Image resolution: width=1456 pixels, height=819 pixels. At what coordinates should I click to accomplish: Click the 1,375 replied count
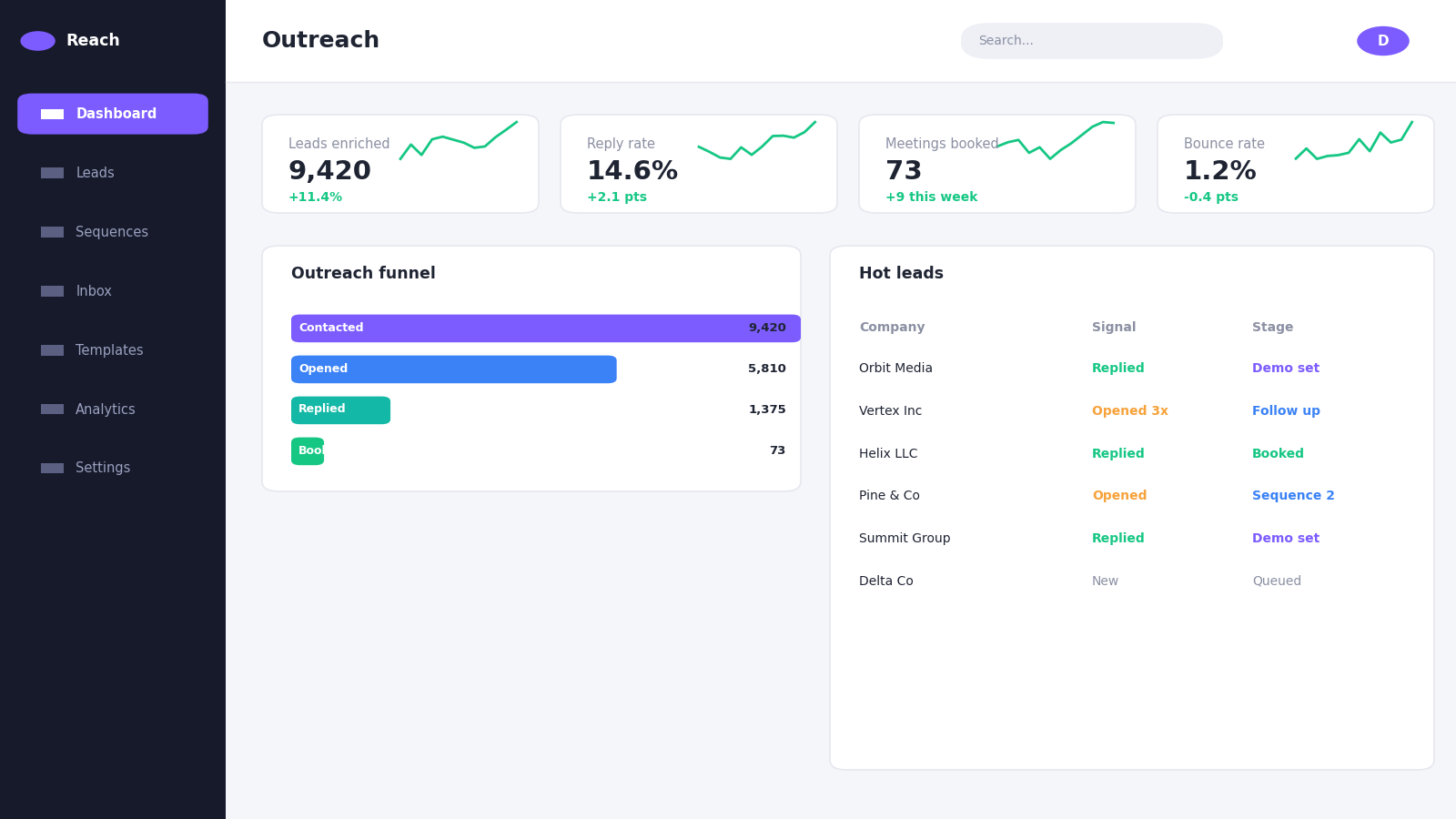[767, 409]
